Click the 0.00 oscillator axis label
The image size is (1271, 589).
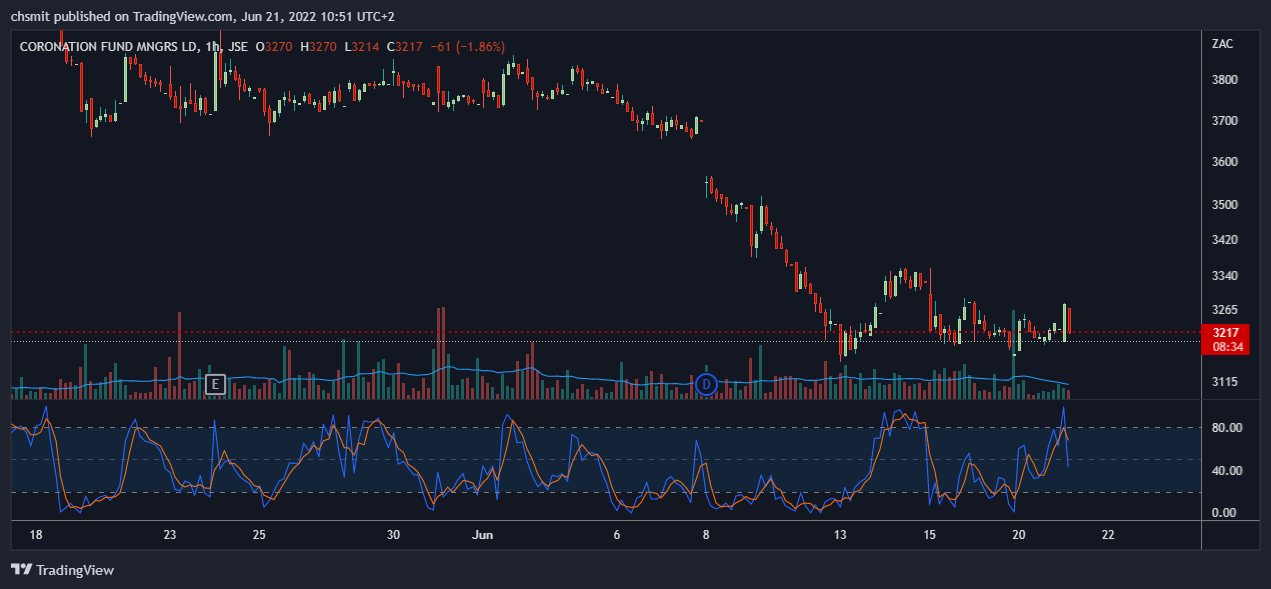[1226, 513]
